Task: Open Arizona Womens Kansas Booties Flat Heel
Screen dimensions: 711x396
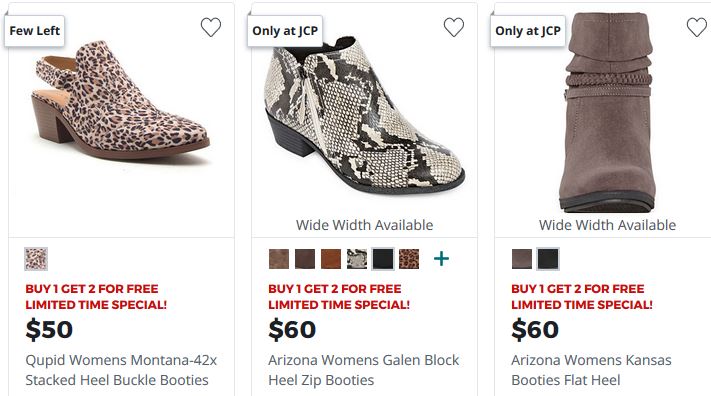Action: click(591, 370)
